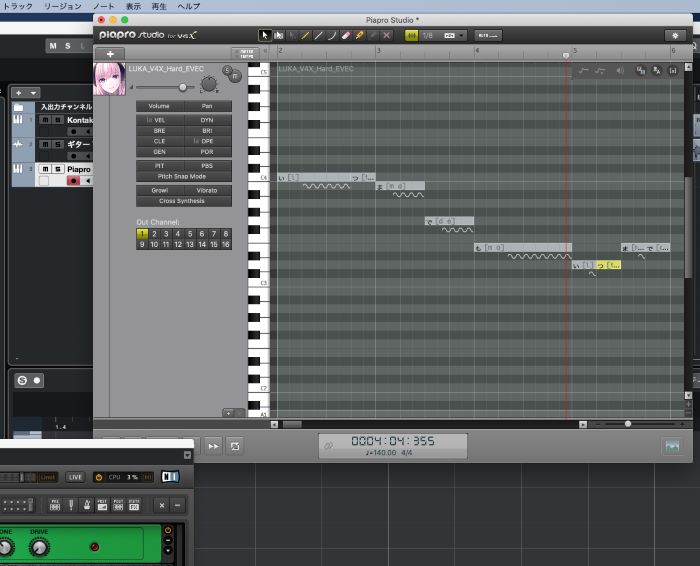Open the ヘルプ menu
The height and width of the screenshot is (566, 700).
188,6
